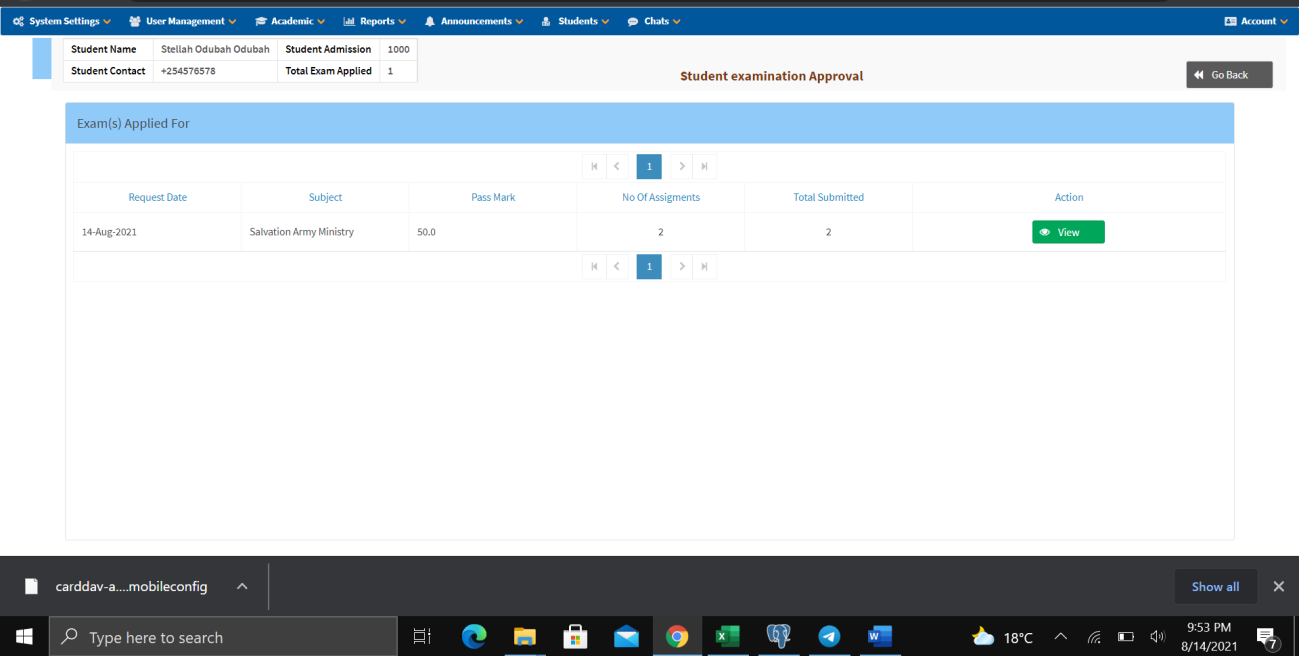Click next page arrow in top paginator

[682, 167]
